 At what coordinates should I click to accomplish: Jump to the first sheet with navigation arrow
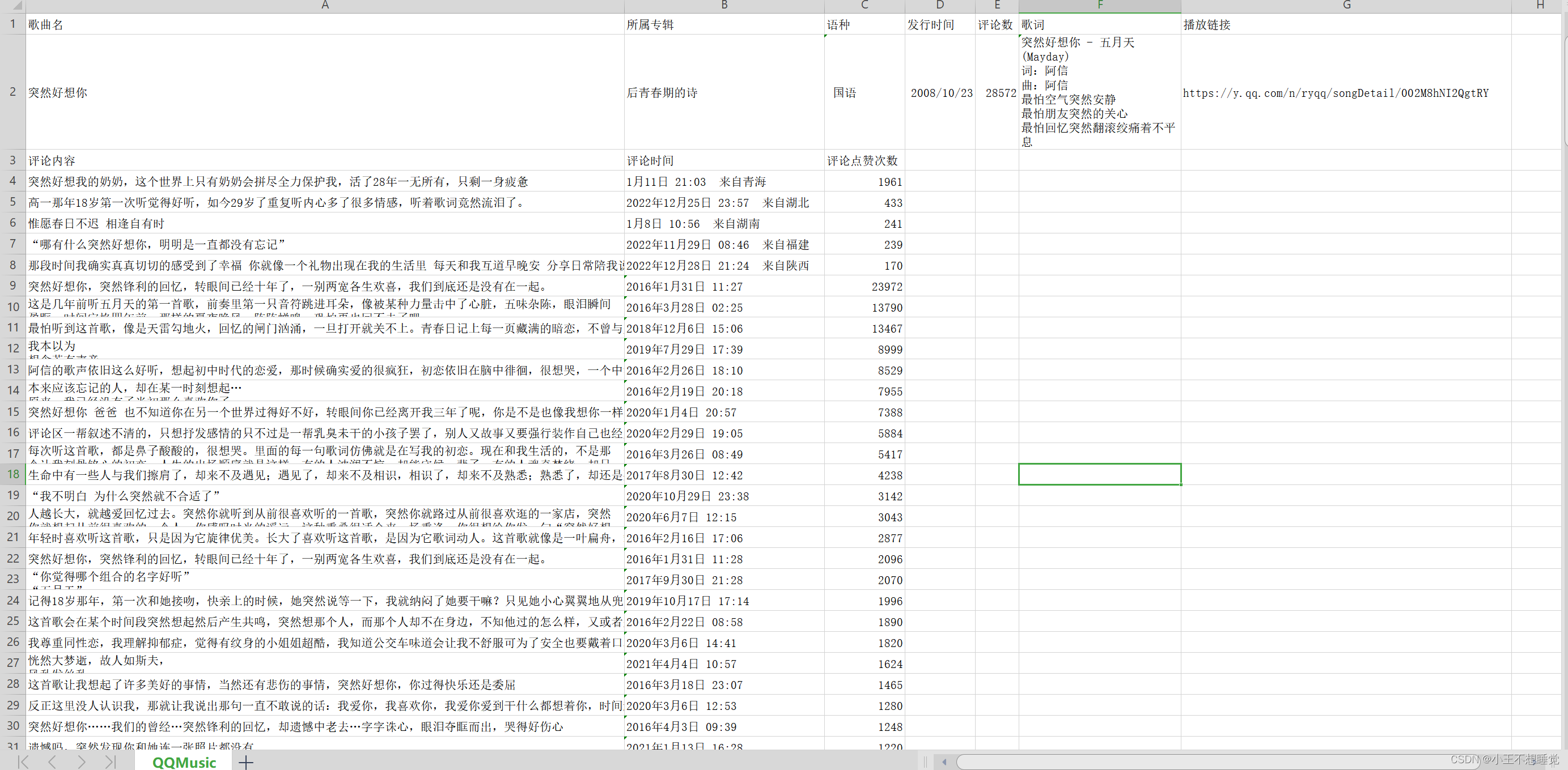23,762
